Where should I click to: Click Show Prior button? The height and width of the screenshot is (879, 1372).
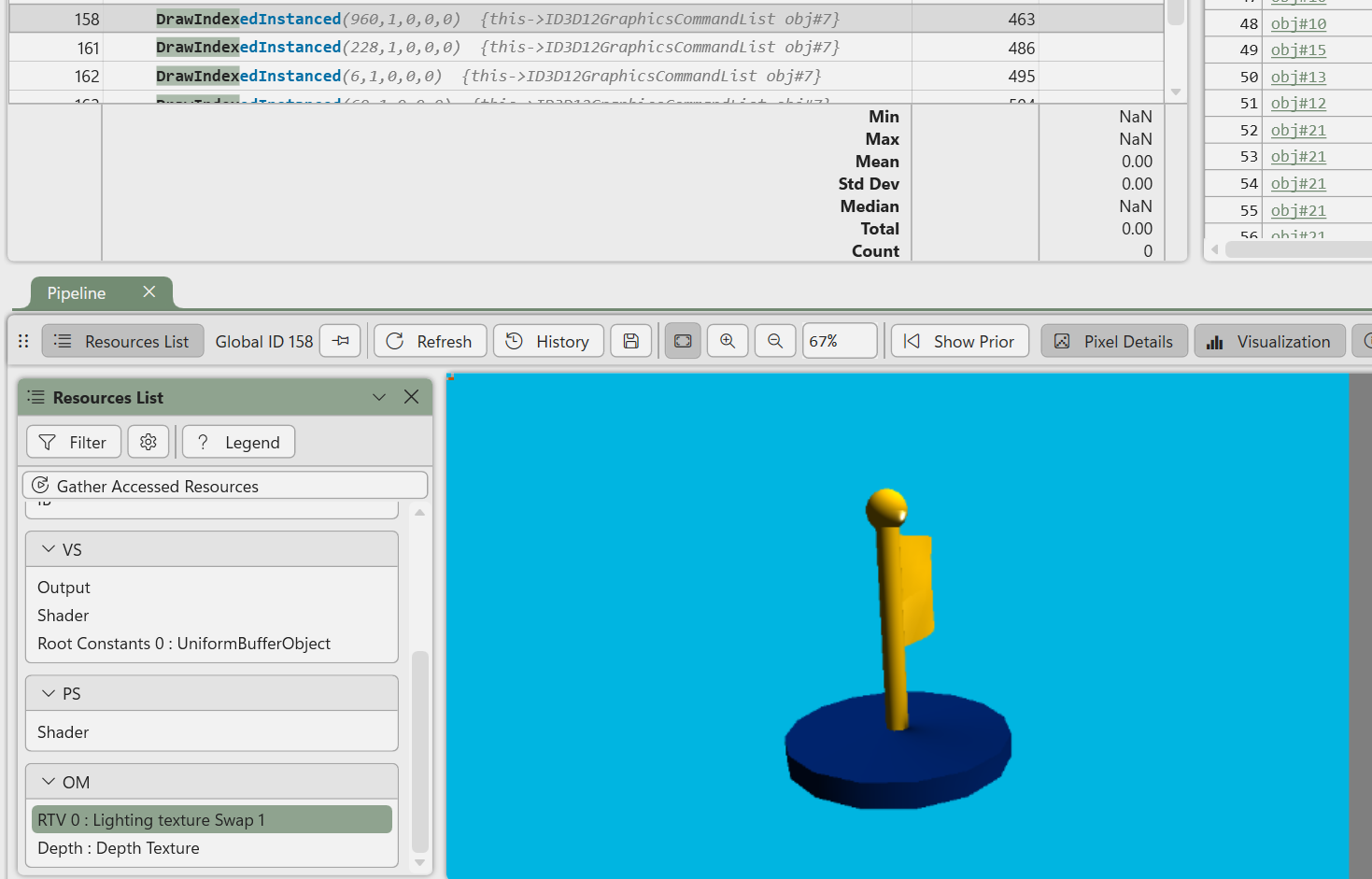click(959, 341)
